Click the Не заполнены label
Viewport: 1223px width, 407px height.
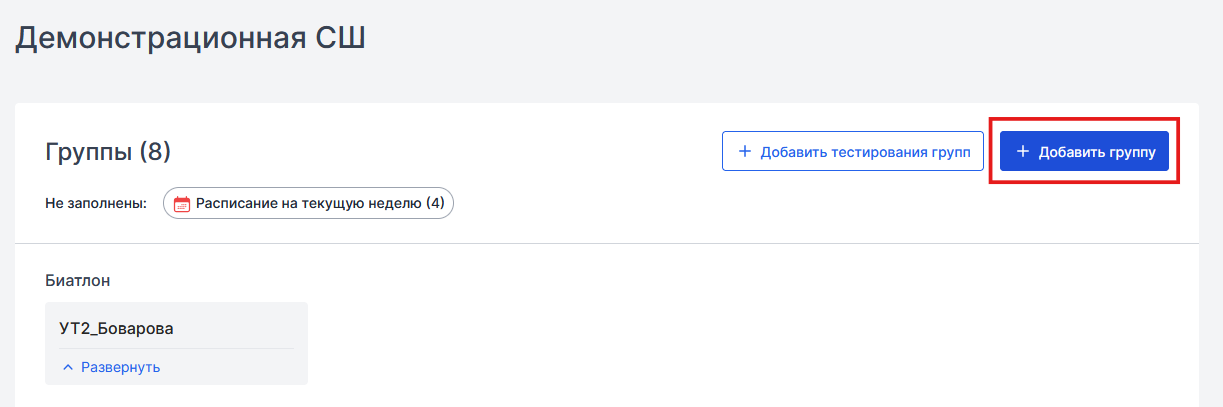click(x=96, y=204)
